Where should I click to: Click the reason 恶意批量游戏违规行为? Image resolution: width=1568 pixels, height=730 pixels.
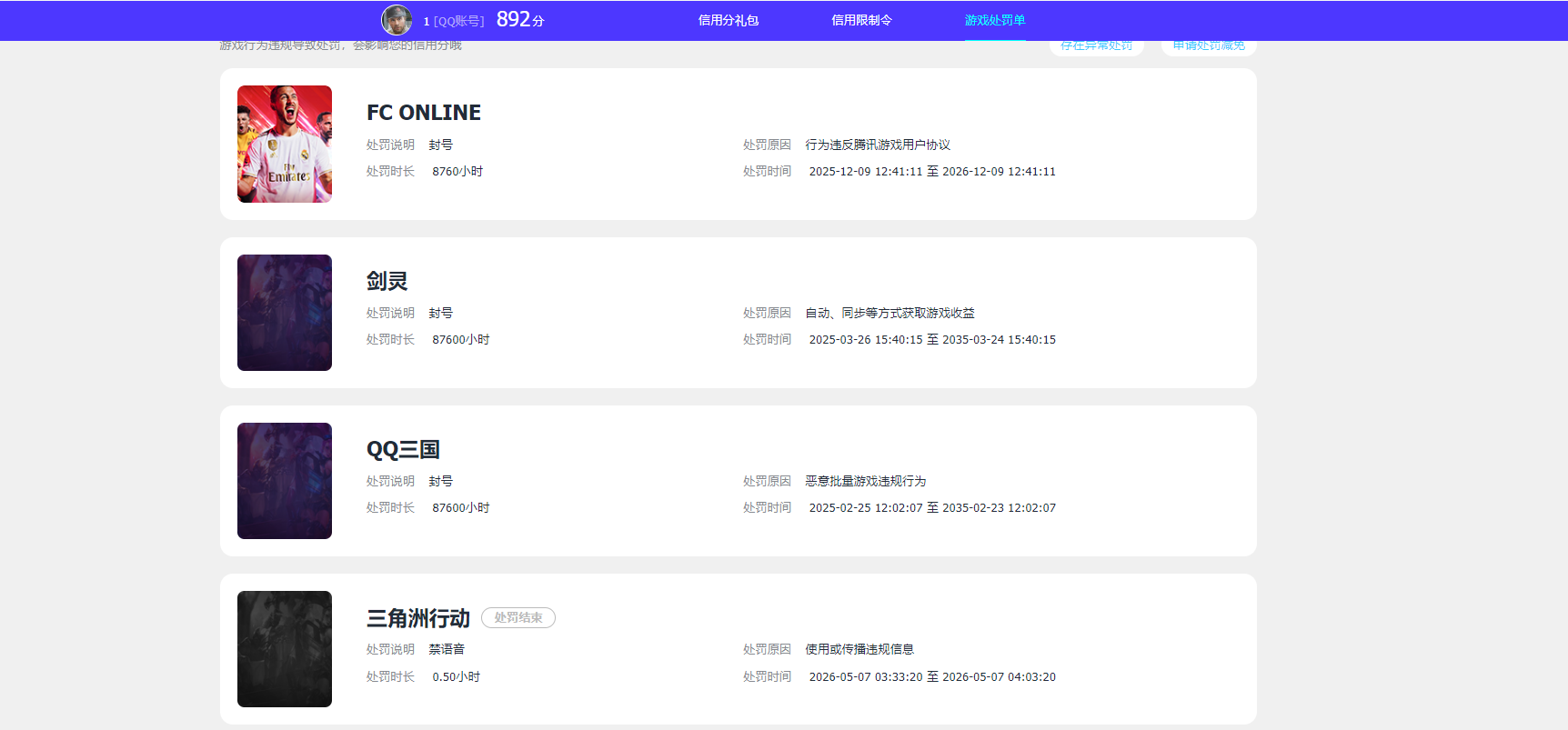866,482
